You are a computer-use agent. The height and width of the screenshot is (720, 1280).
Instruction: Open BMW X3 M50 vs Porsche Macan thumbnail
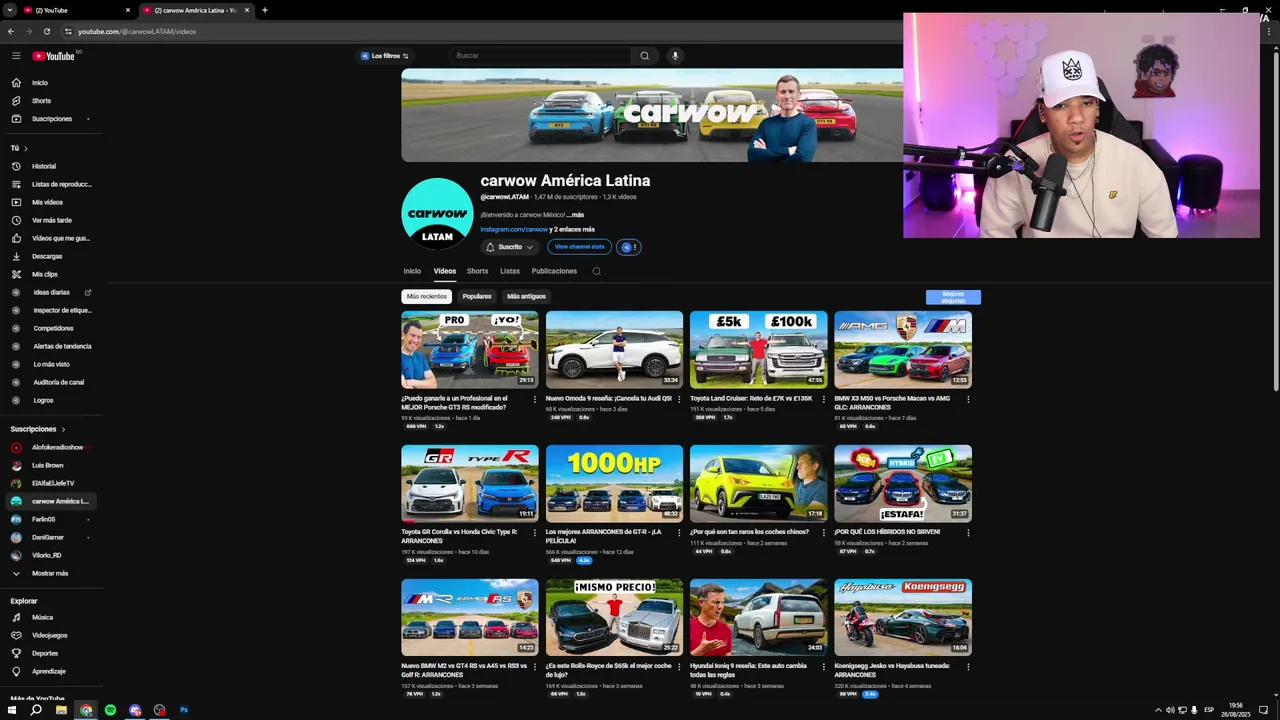pyautogui.click(x=903, y=350)
